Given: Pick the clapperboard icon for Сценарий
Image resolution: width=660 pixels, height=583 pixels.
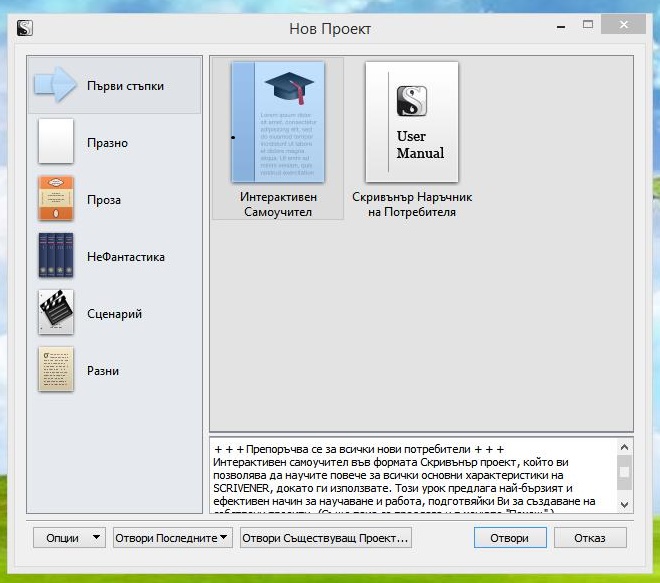Looking at the screenshot, I should coord(56,313).
